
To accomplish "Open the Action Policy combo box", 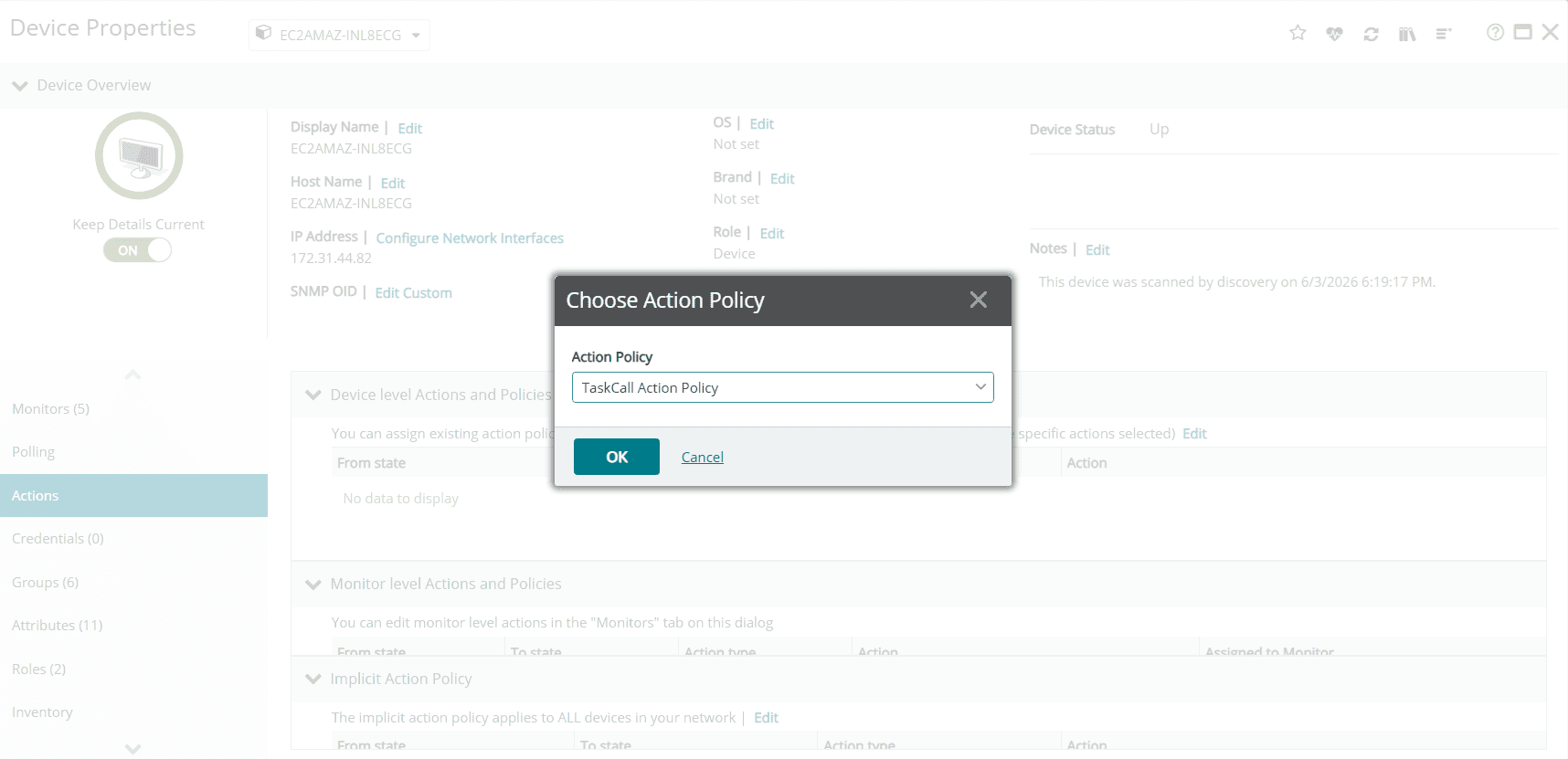I will (x=782, y=387).
